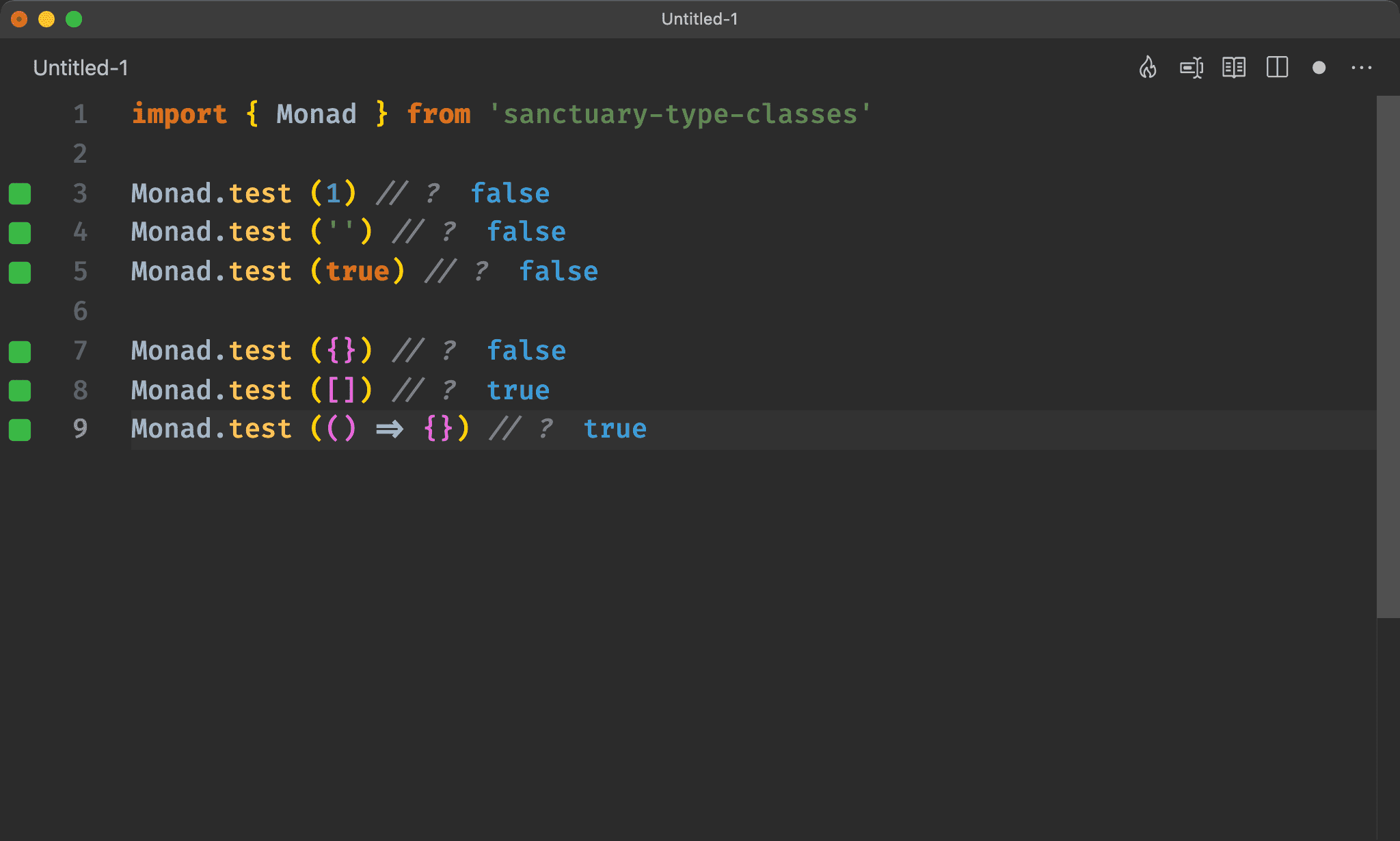Click the arrow function '⇒' on line 9

(x=390, y=429)
